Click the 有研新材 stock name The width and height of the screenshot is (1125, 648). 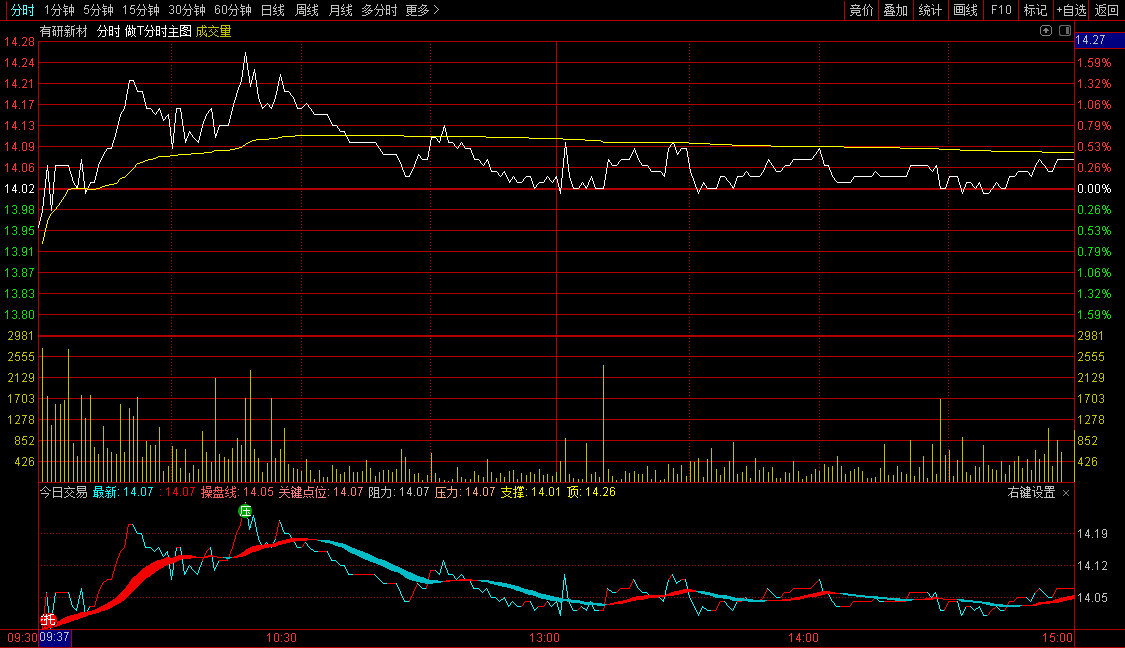[x=64, y=32]
